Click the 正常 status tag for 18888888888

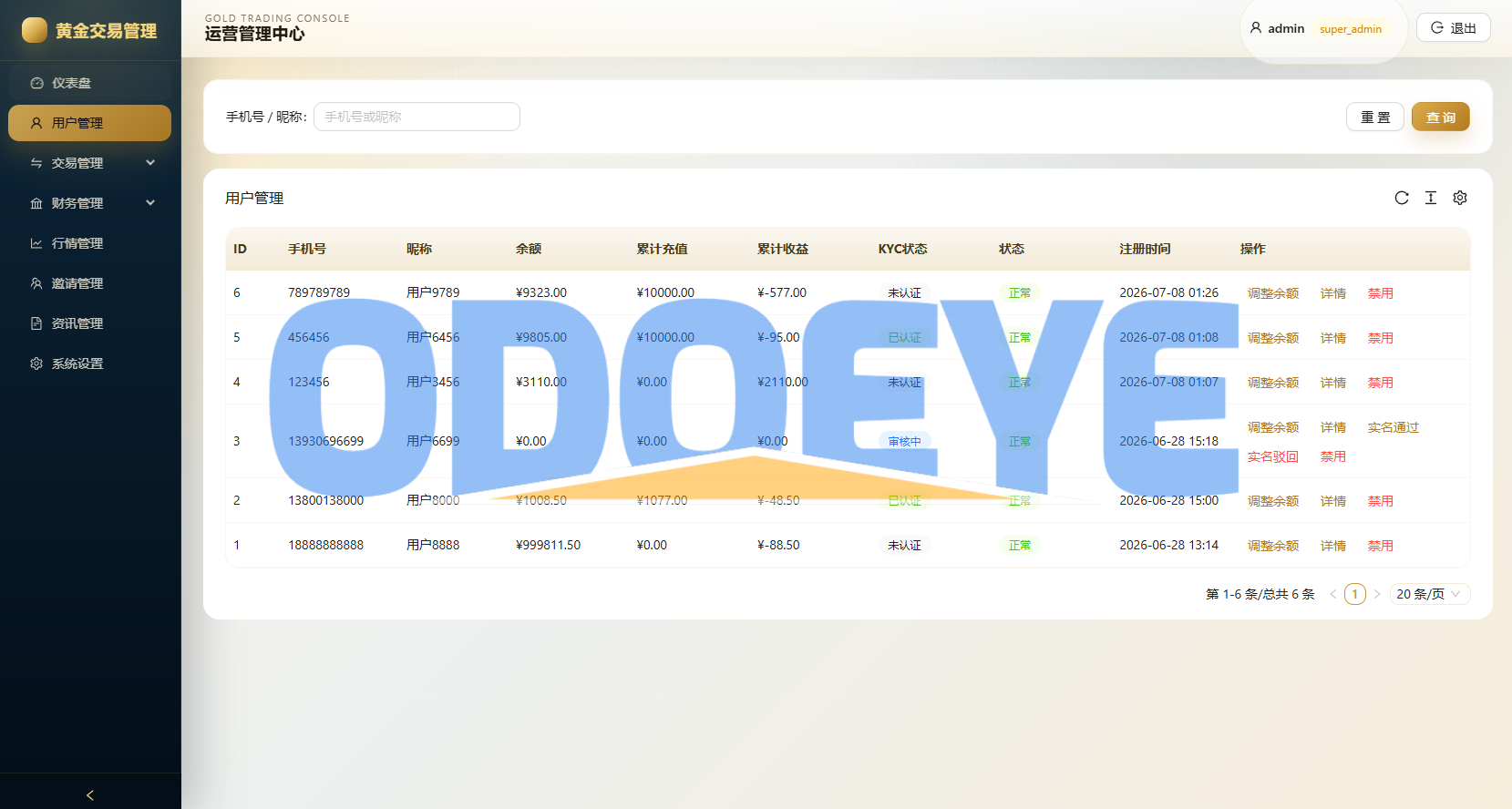(1019, 545)
